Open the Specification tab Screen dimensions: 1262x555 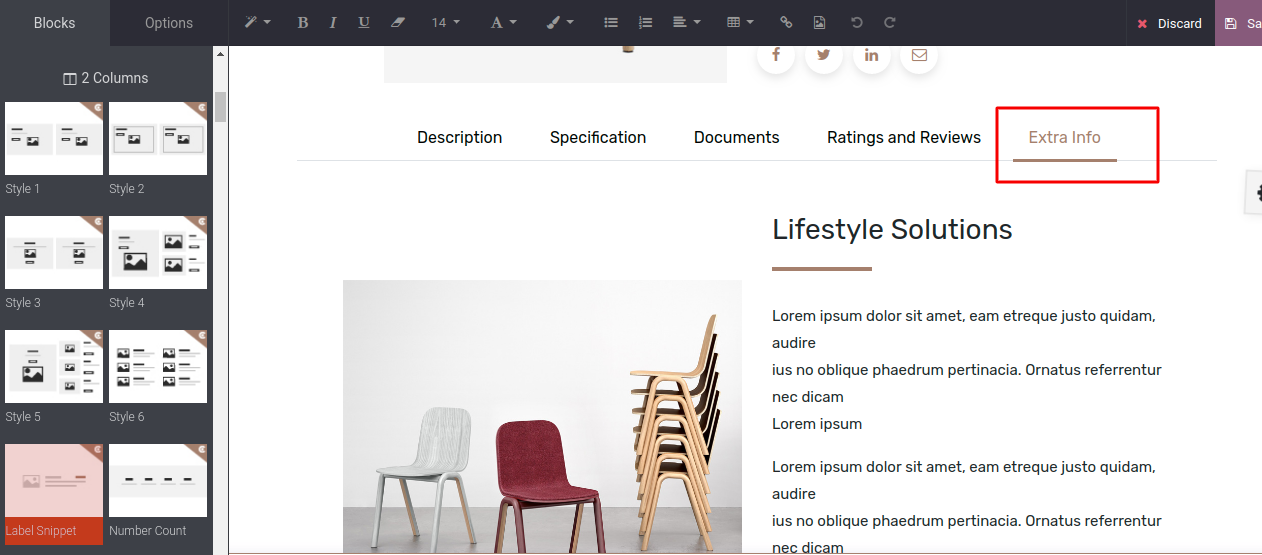click(x=598, y=138)
